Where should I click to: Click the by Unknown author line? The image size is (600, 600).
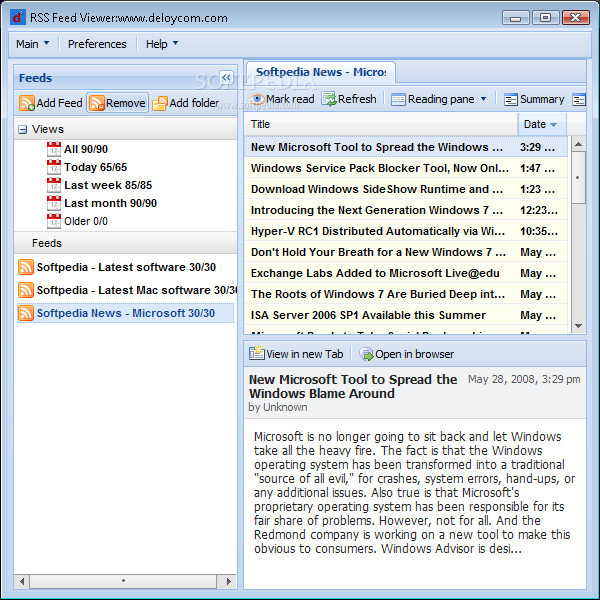point(278,407)
